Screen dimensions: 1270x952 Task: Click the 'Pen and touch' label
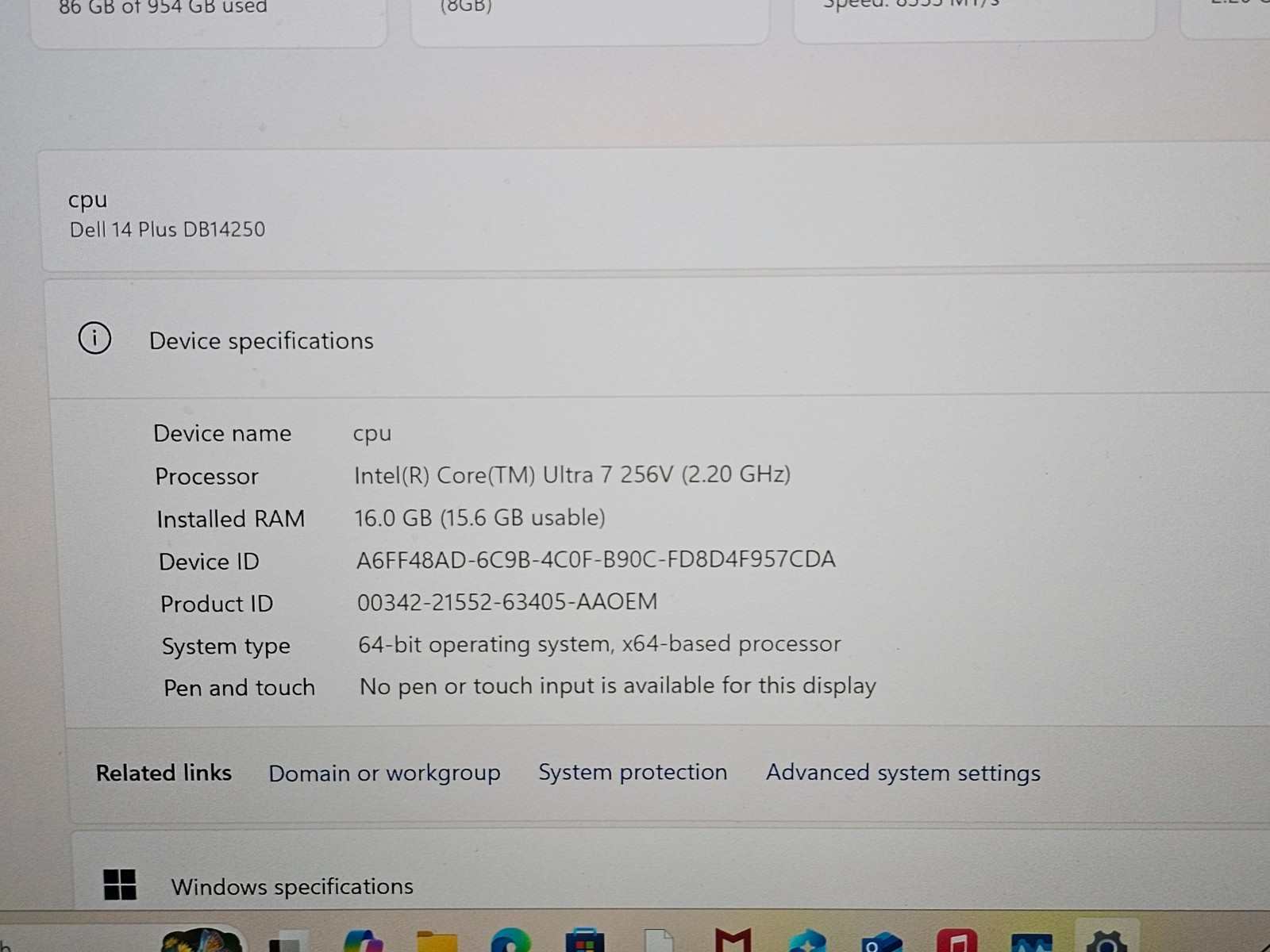(239, 688)
